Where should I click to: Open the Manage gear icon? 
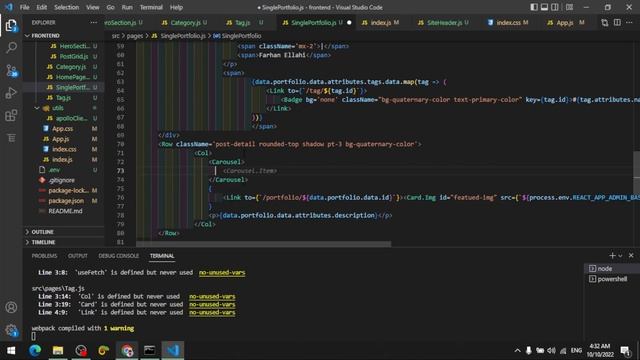click(11, 330)
